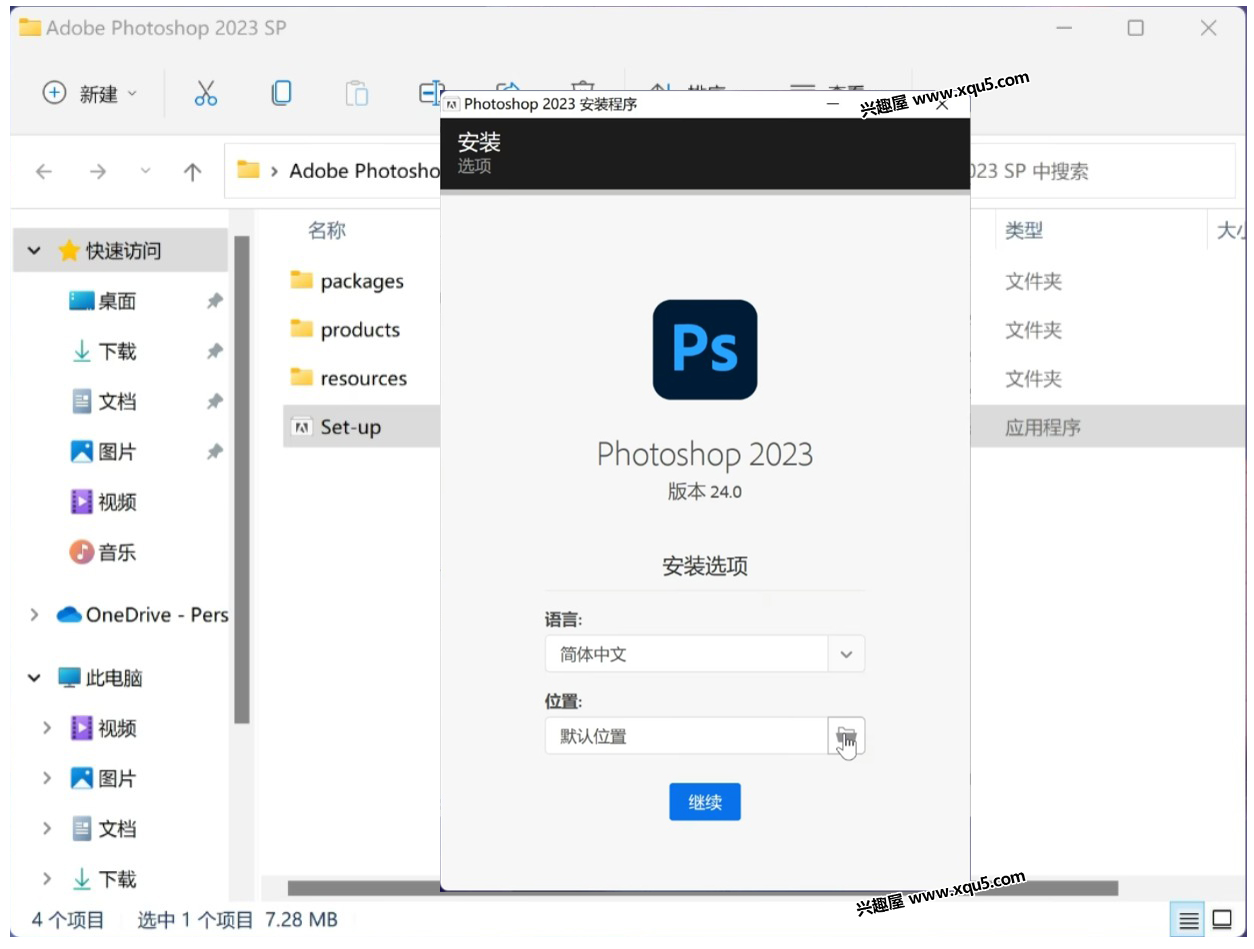Select the 快速访问 star item
Screen dimensions: 1254x949
pyautogui.click(x=120, y=251)
